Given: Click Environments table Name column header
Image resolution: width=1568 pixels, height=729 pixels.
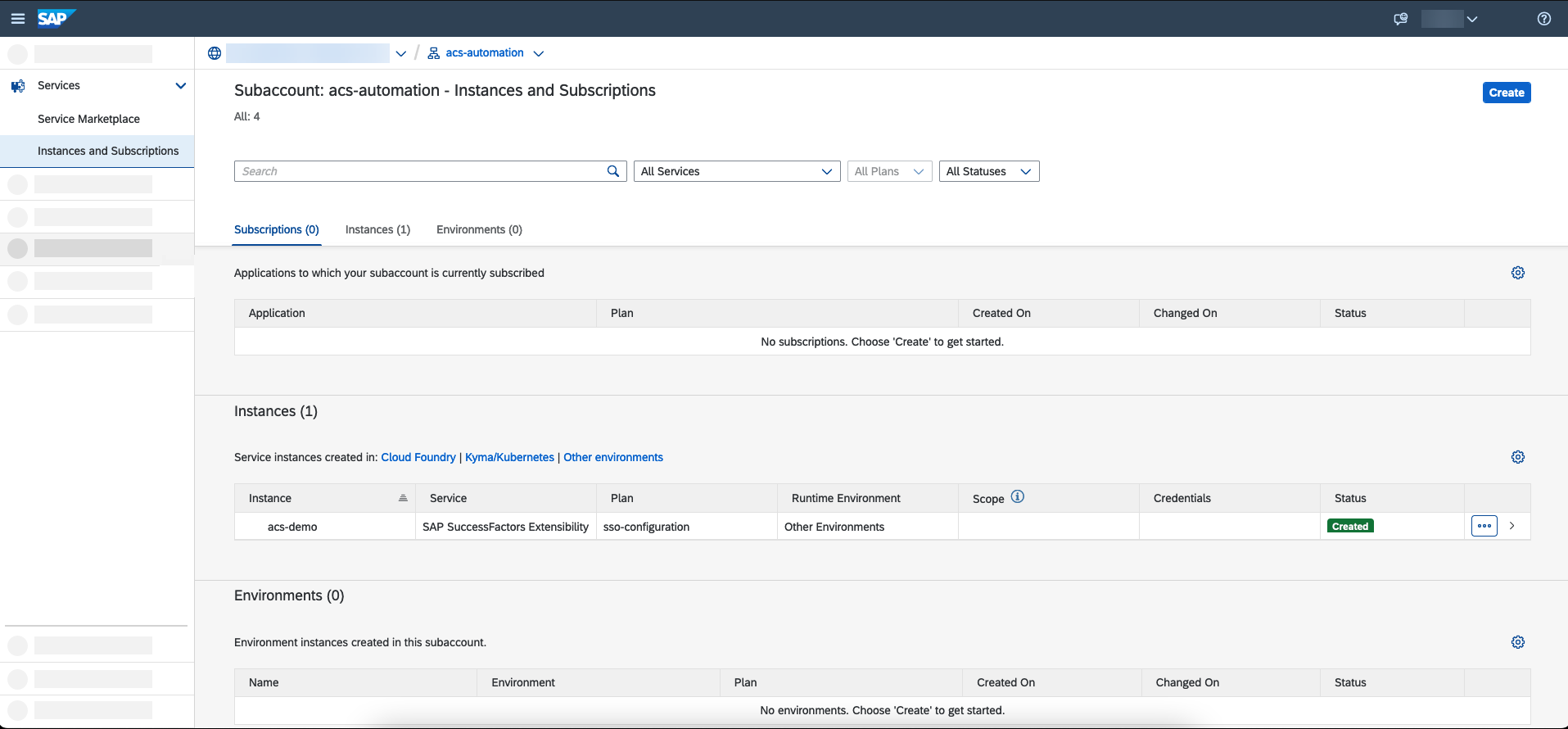Looking at the screenshot, I should coord(355,682).
